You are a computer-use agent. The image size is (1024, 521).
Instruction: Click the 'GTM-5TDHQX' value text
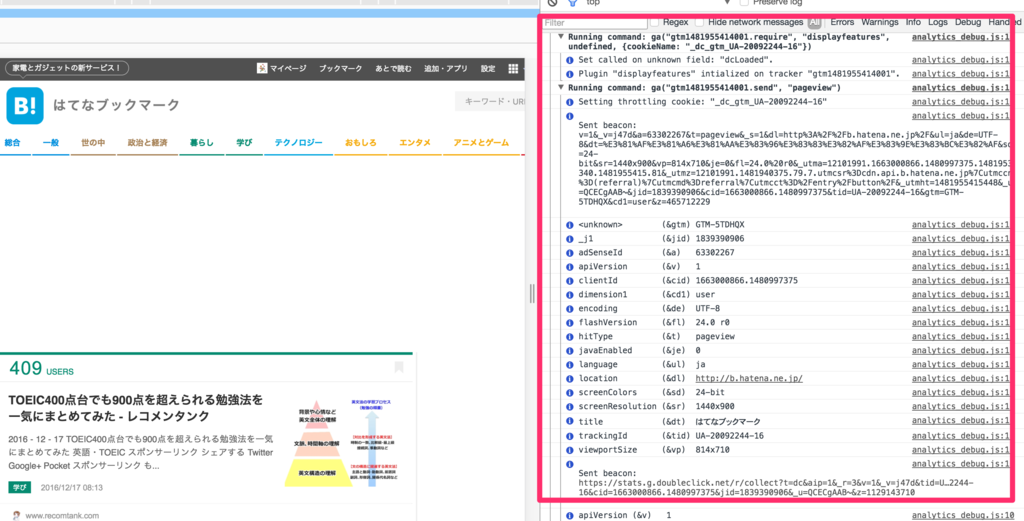point(720,225)
